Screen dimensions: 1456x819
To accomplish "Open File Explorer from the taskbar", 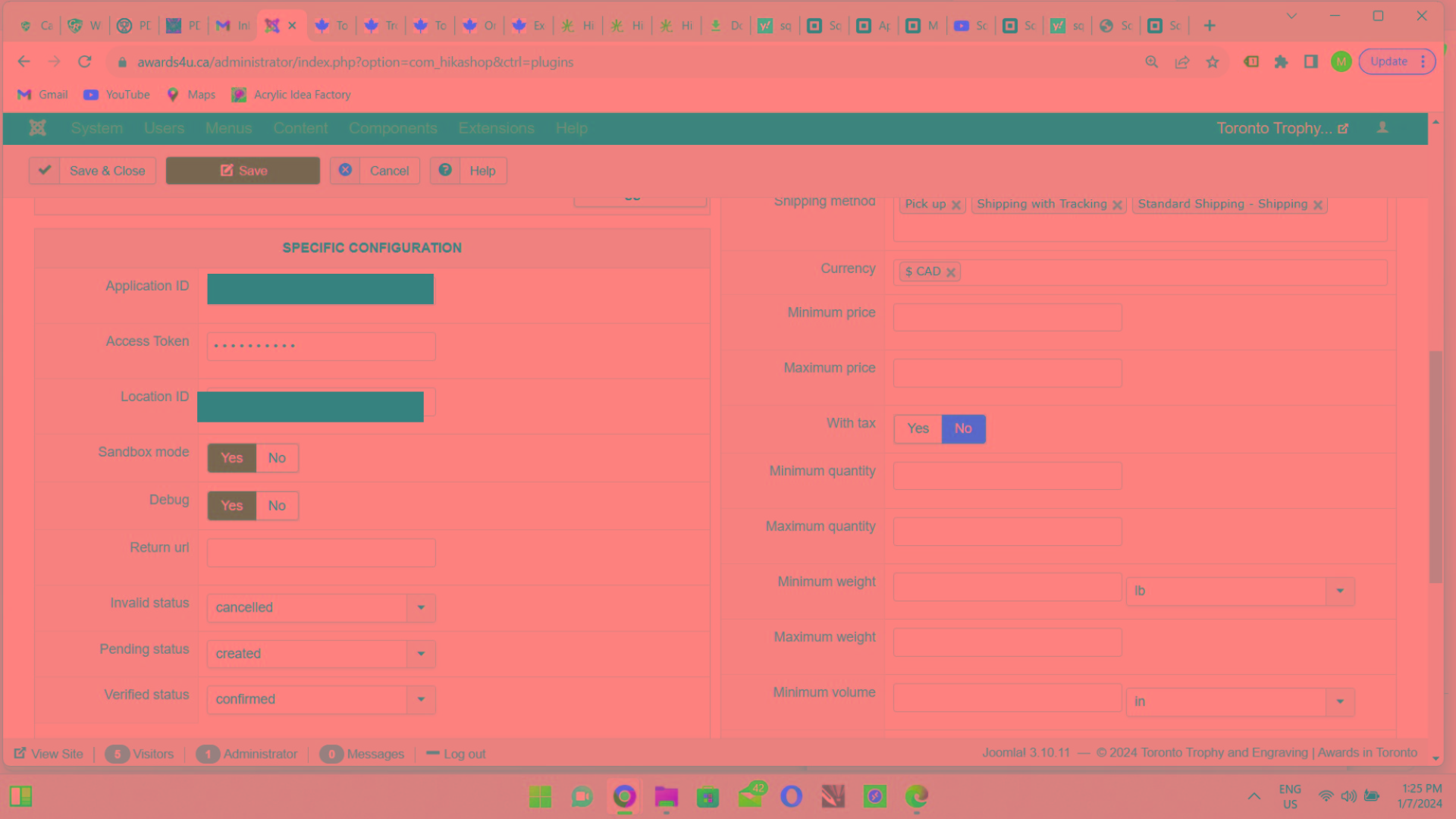I will point(666,796).
